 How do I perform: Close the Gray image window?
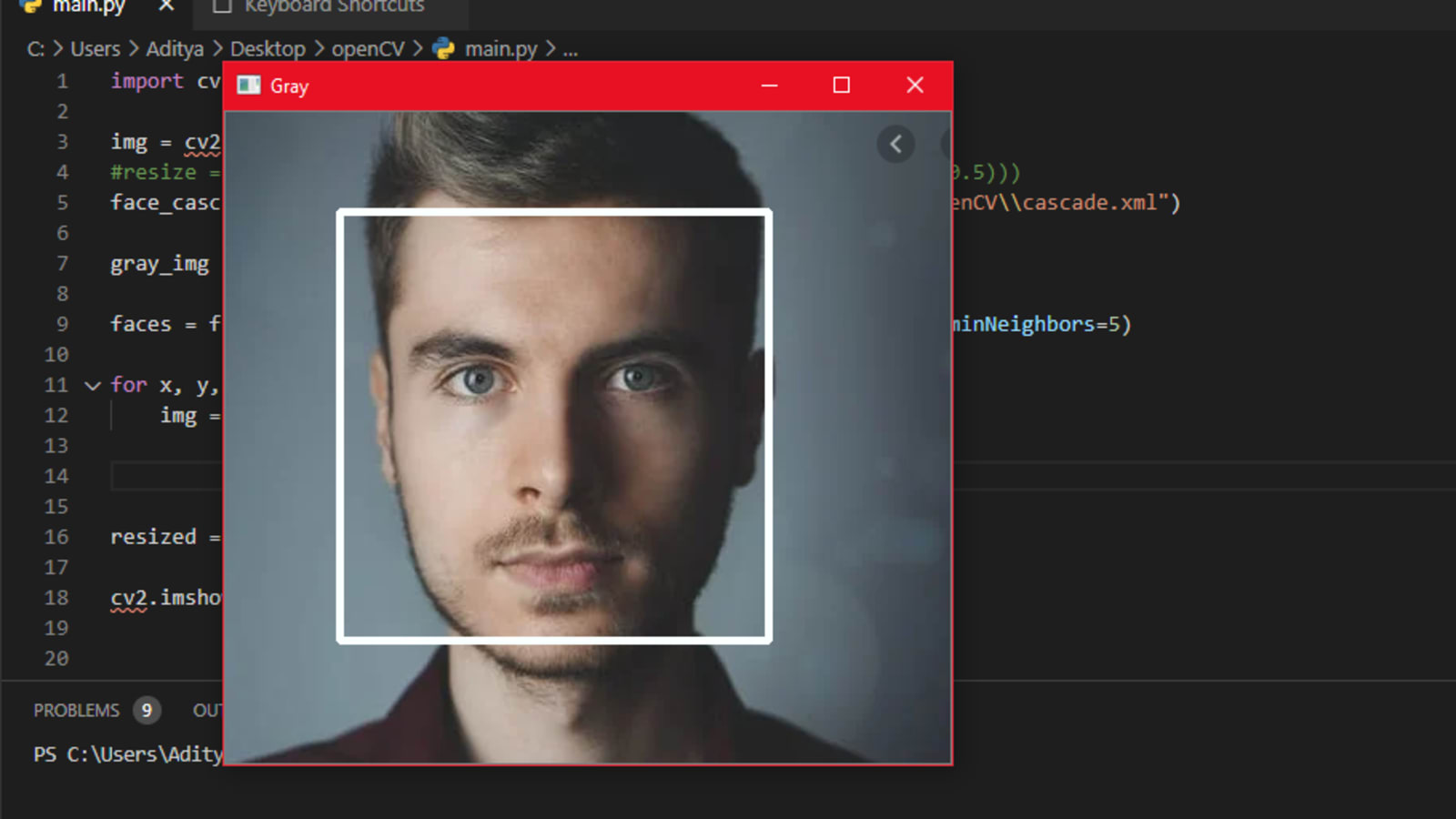(915, 86)
